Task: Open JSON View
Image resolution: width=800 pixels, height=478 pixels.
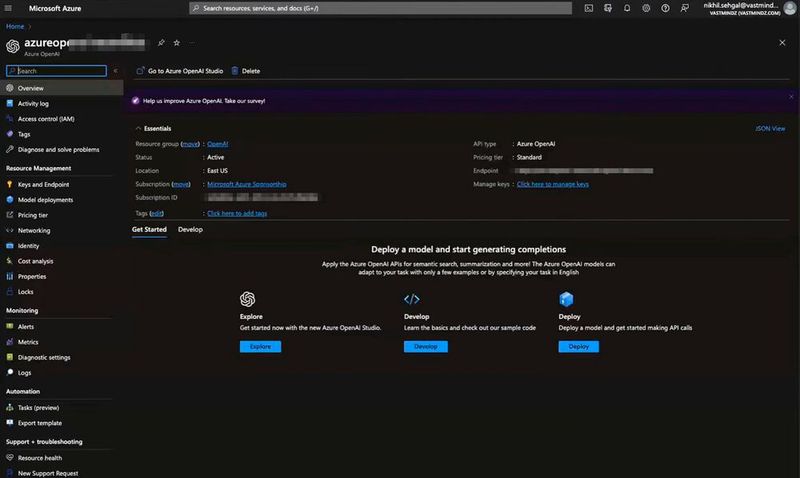Action: tap(770, 129)
